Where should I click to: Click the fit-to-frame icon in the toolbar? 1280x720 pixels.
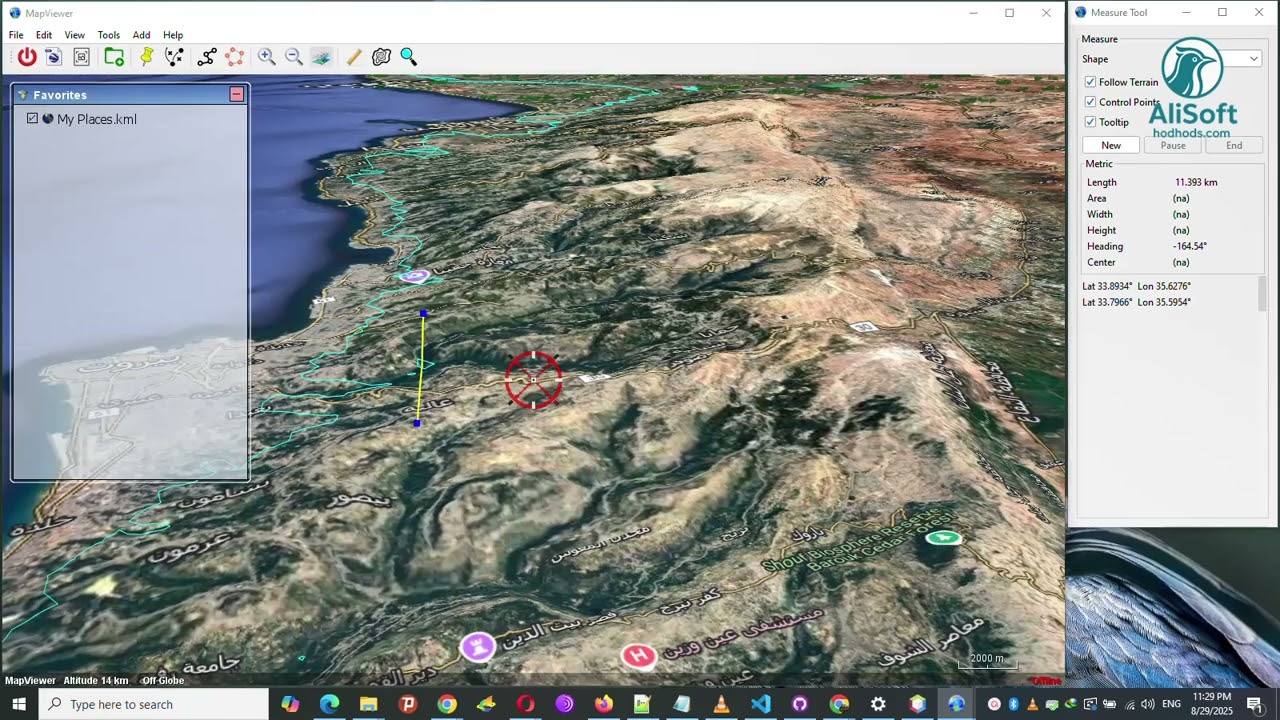click(81, 57)
